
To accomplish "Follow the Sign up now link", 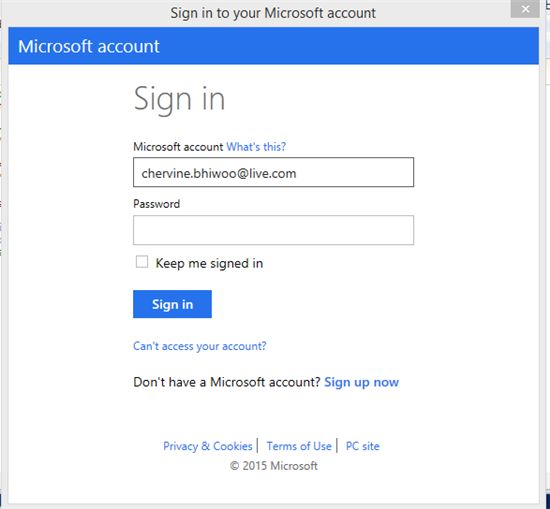I will (x=361, y=382).
